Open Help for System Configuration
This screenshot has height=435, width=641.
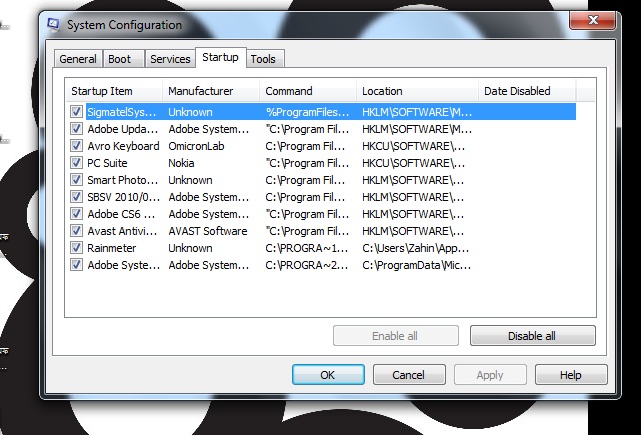click(571, 374)
